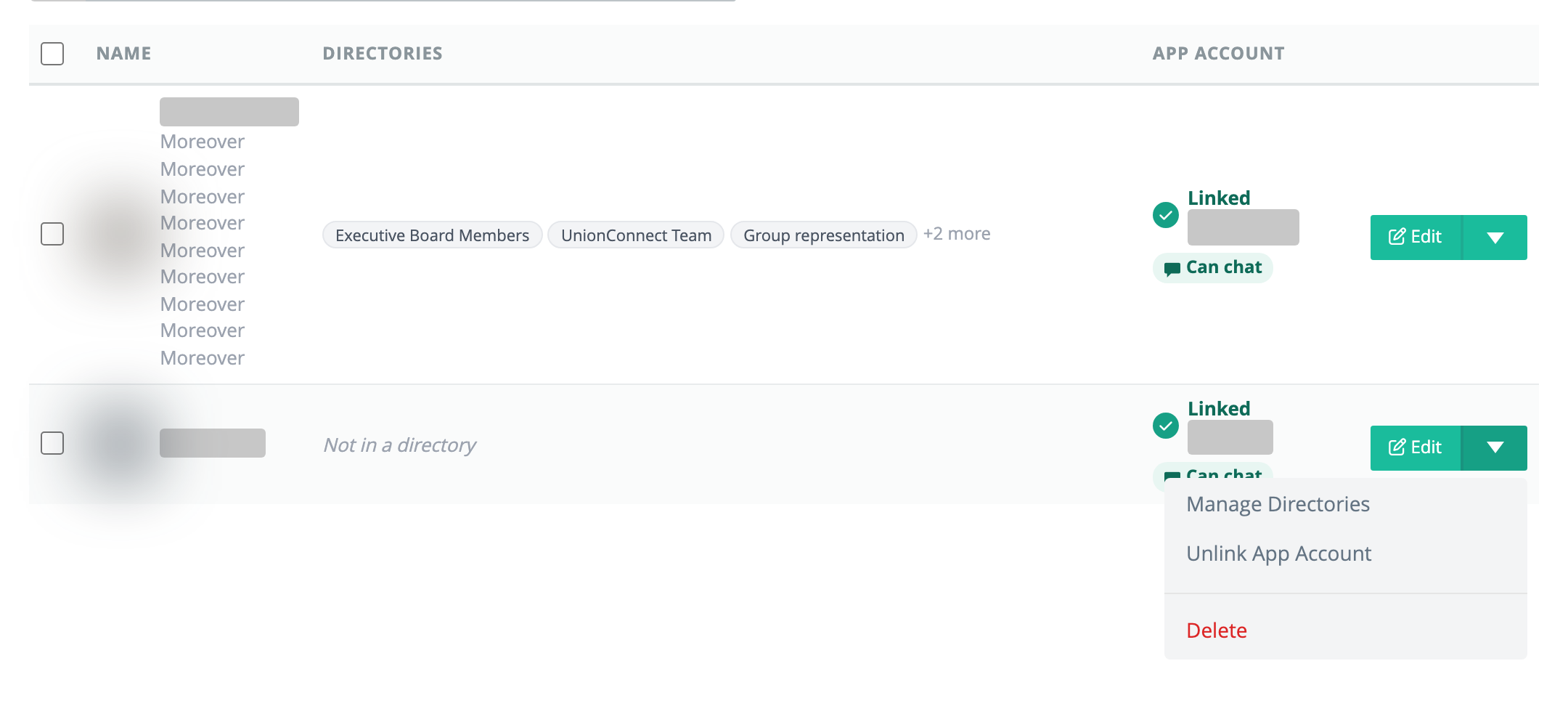Choose Manage Directories from the menu
This screenshot has height=722, width=1568.
click(x=1278, y=504)
